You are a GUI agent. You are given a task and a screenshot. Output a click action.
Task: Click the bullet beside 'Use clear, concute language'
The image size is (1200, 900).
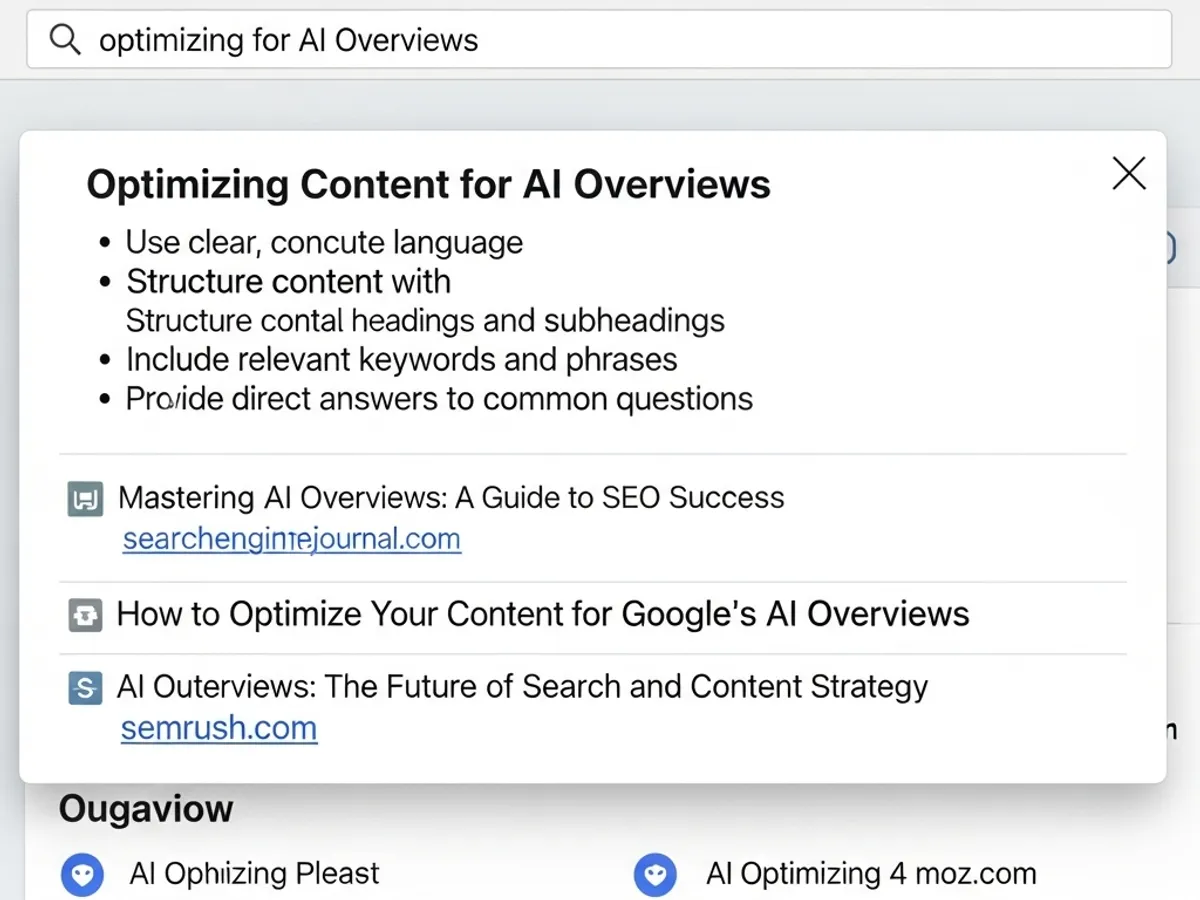click(106, 241)
